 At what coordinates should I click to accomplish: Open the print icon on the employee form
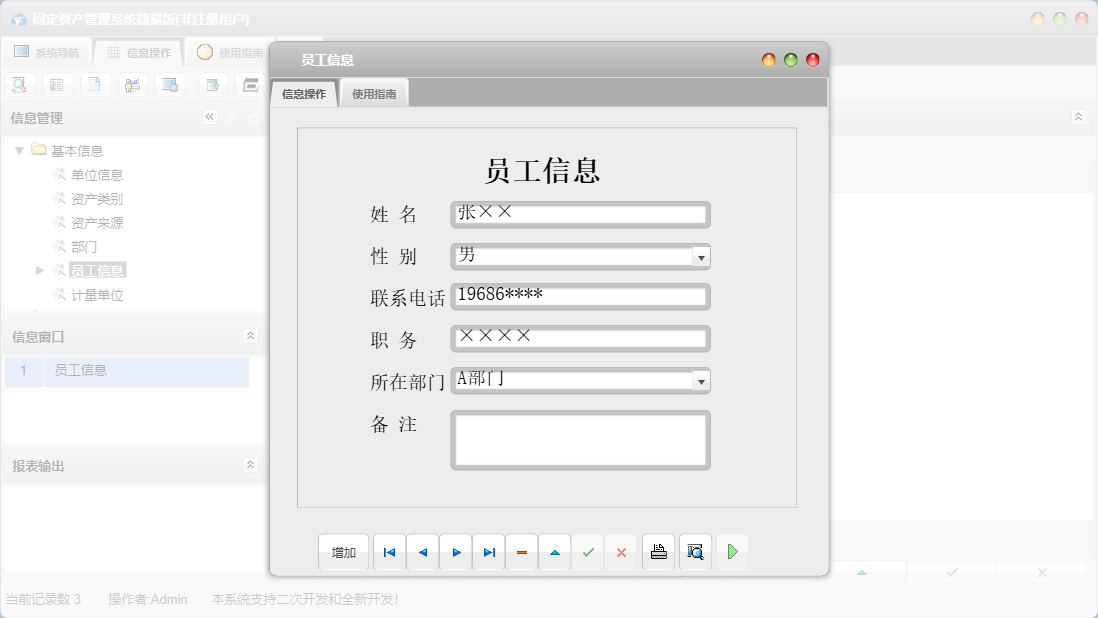point(658,551)
